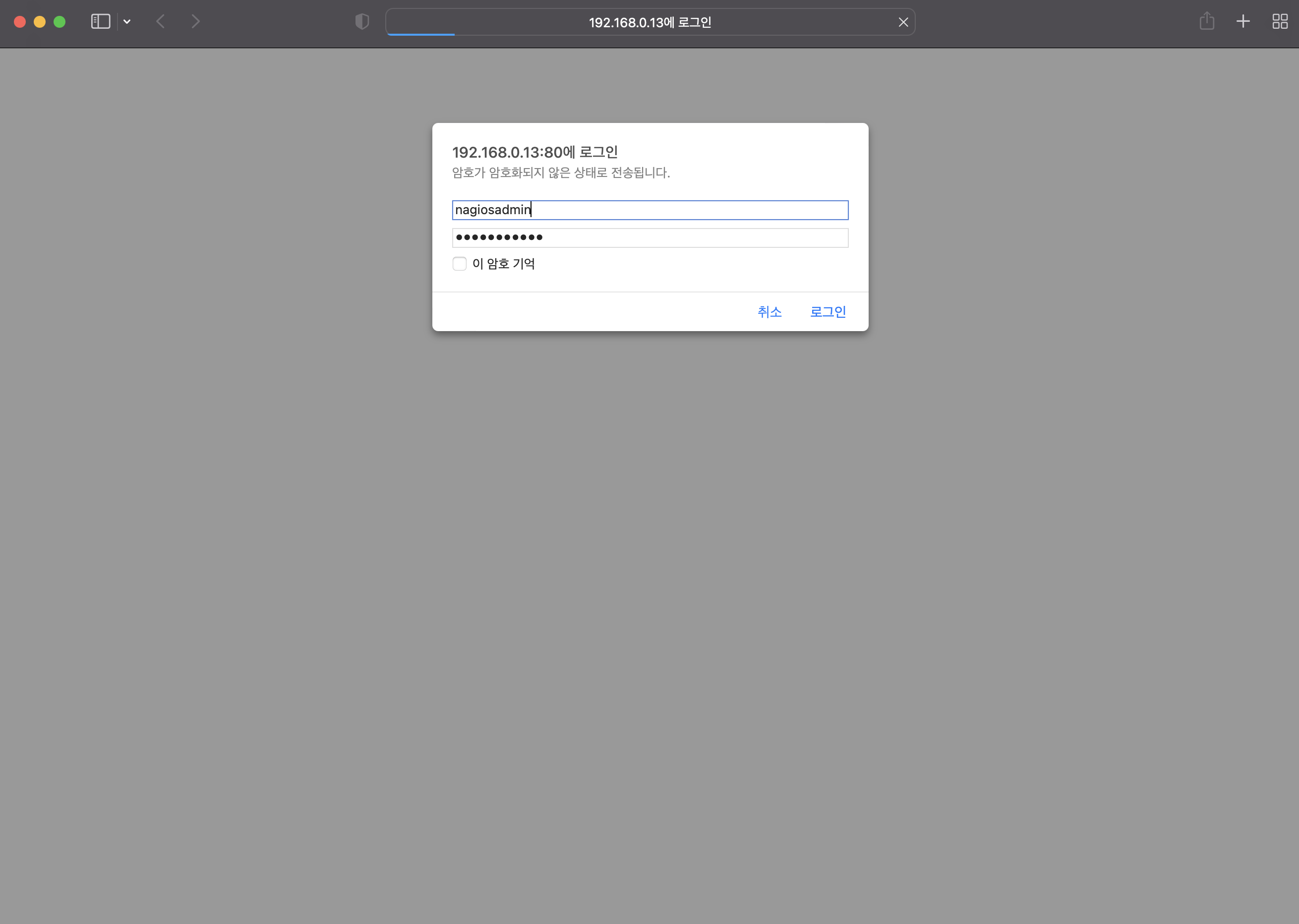Select the nagiosadmin username field
This screenshot has height=924, width=1299.
(650, 210)
